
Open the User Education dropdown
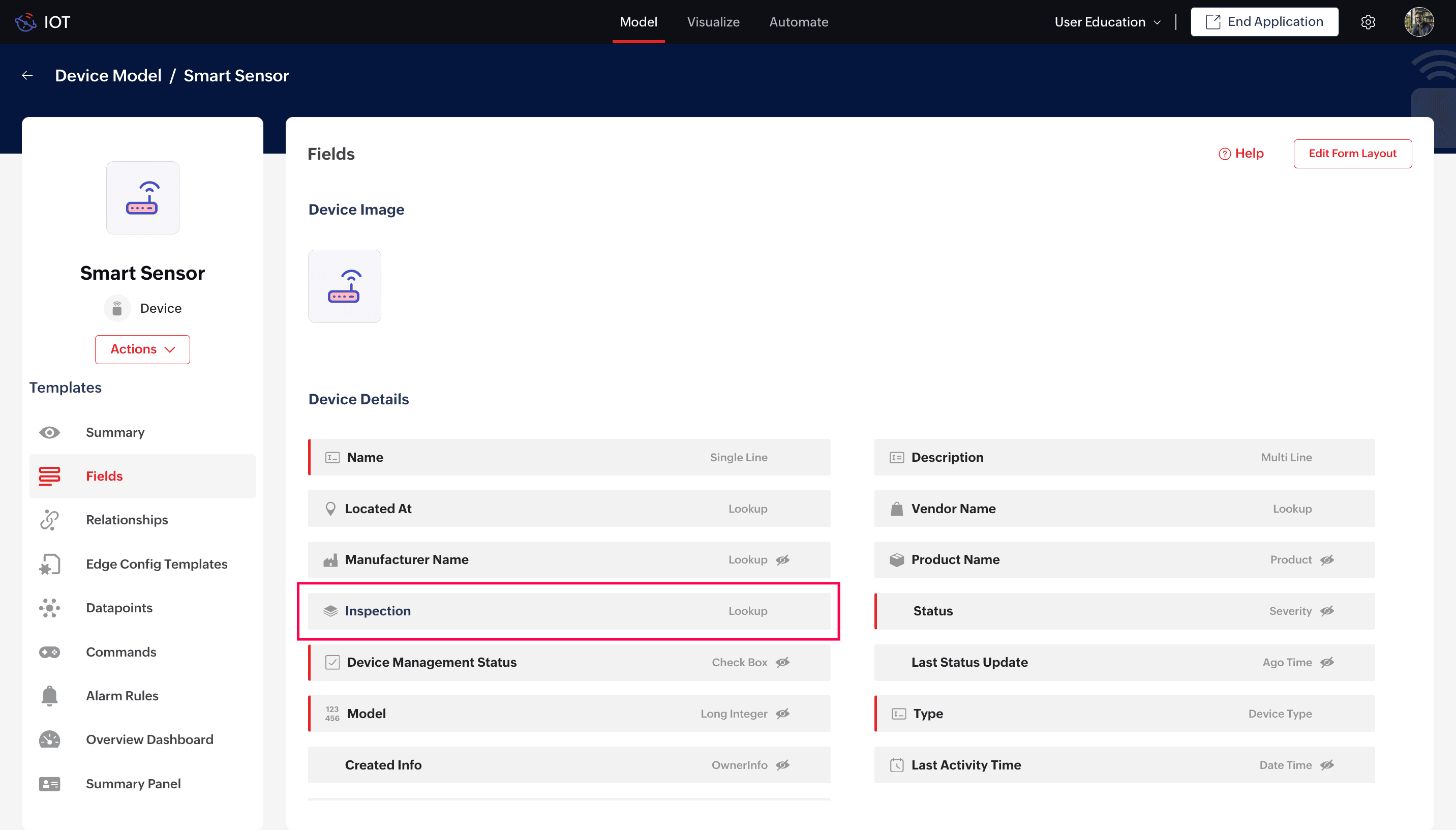(1107, 22)
